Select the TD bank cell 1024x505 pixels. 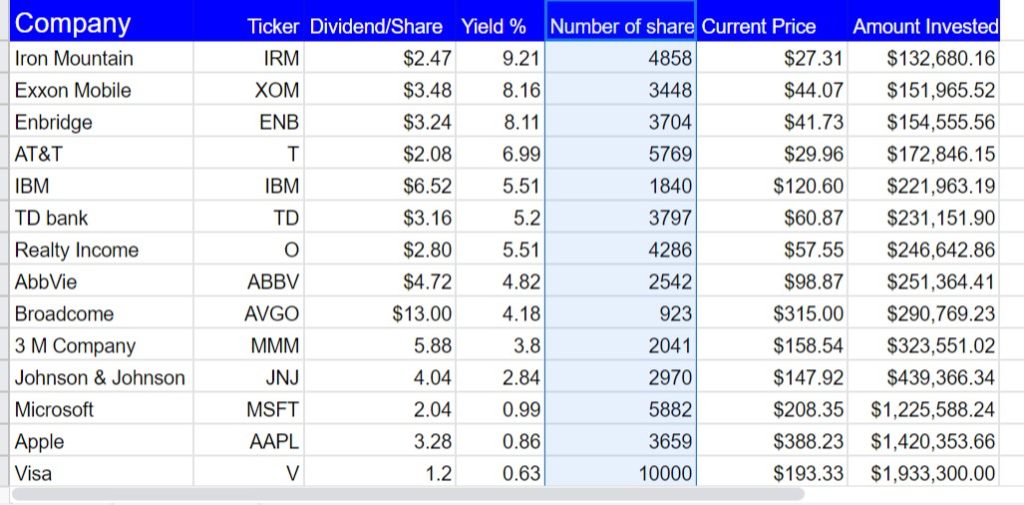pyautogui.click(x=102, y=218)
